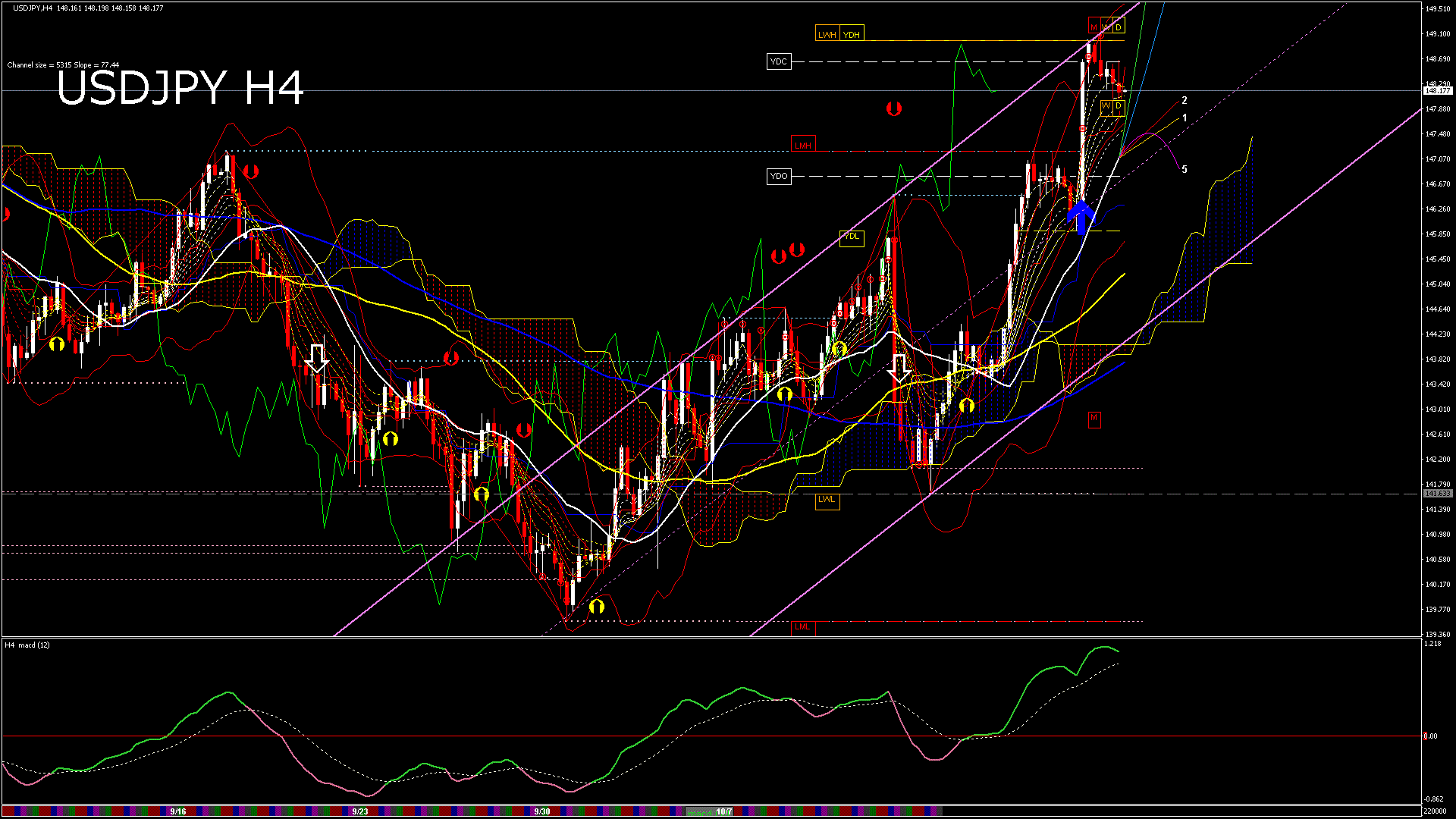Select the 9/16 date marker
This screenshot has width=1456, height=819.
coord(178,811)
